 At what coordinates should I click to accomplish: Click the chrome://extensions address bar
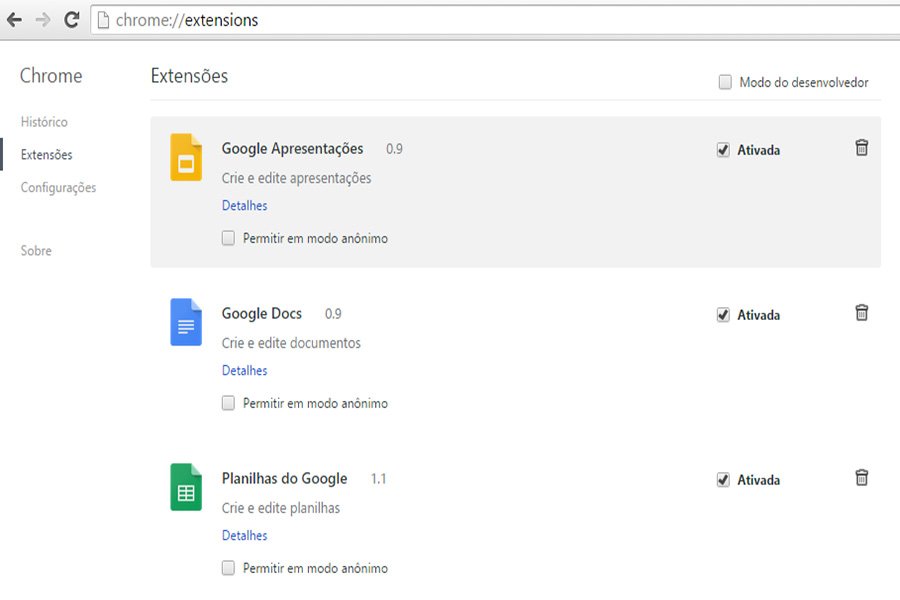coord(495,20)
